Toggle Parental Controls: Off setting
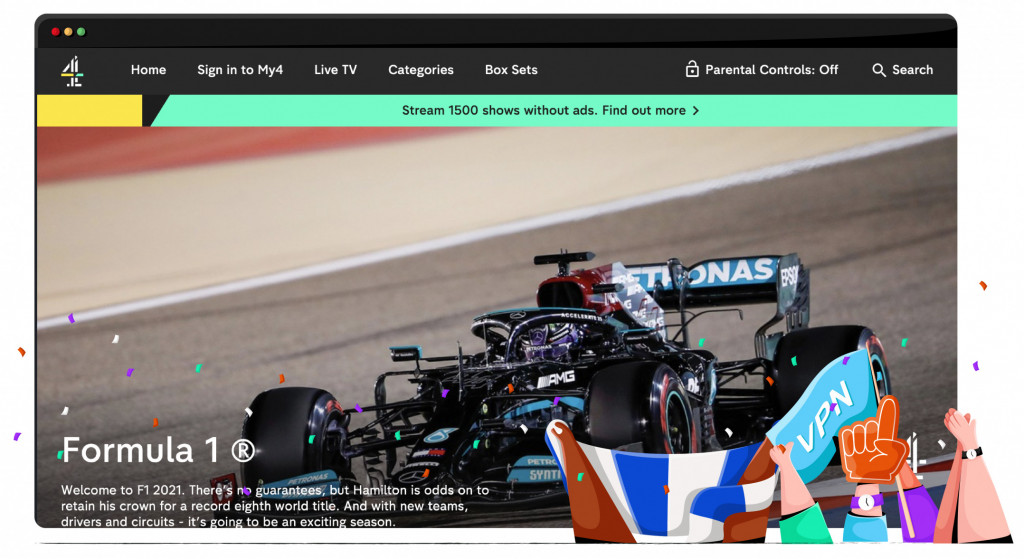This screenshot has width=1024, height=559. coord(771,70)
